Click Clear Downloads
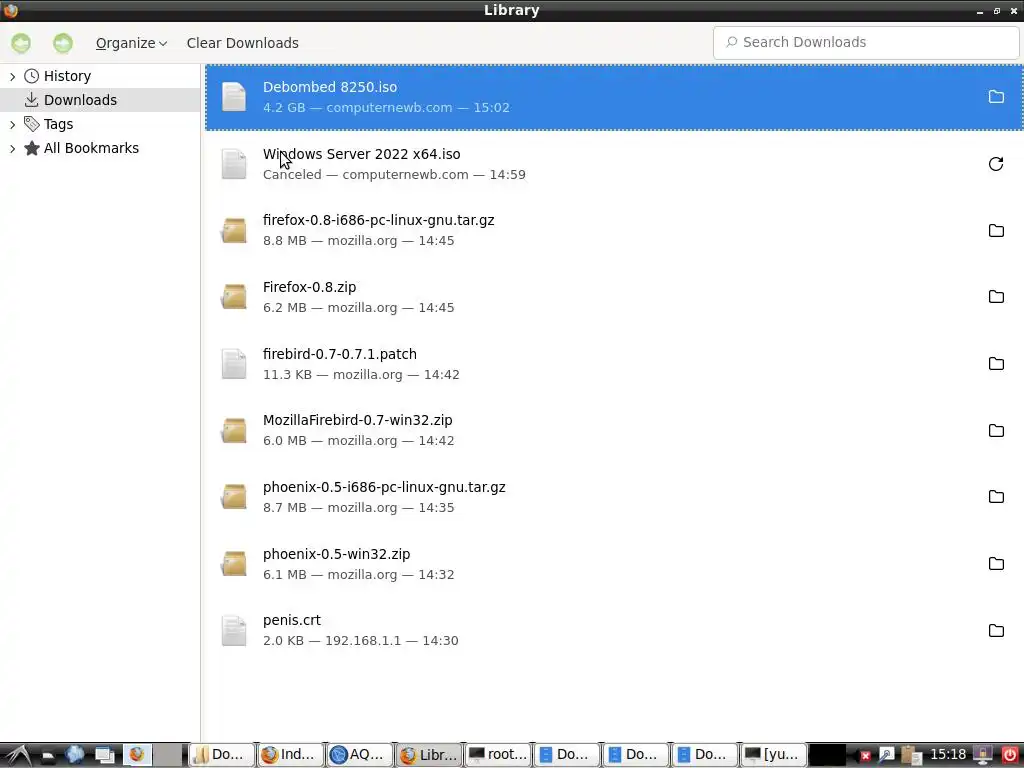This screenshot has height=768, width=1024. click(x=242, y=43)
